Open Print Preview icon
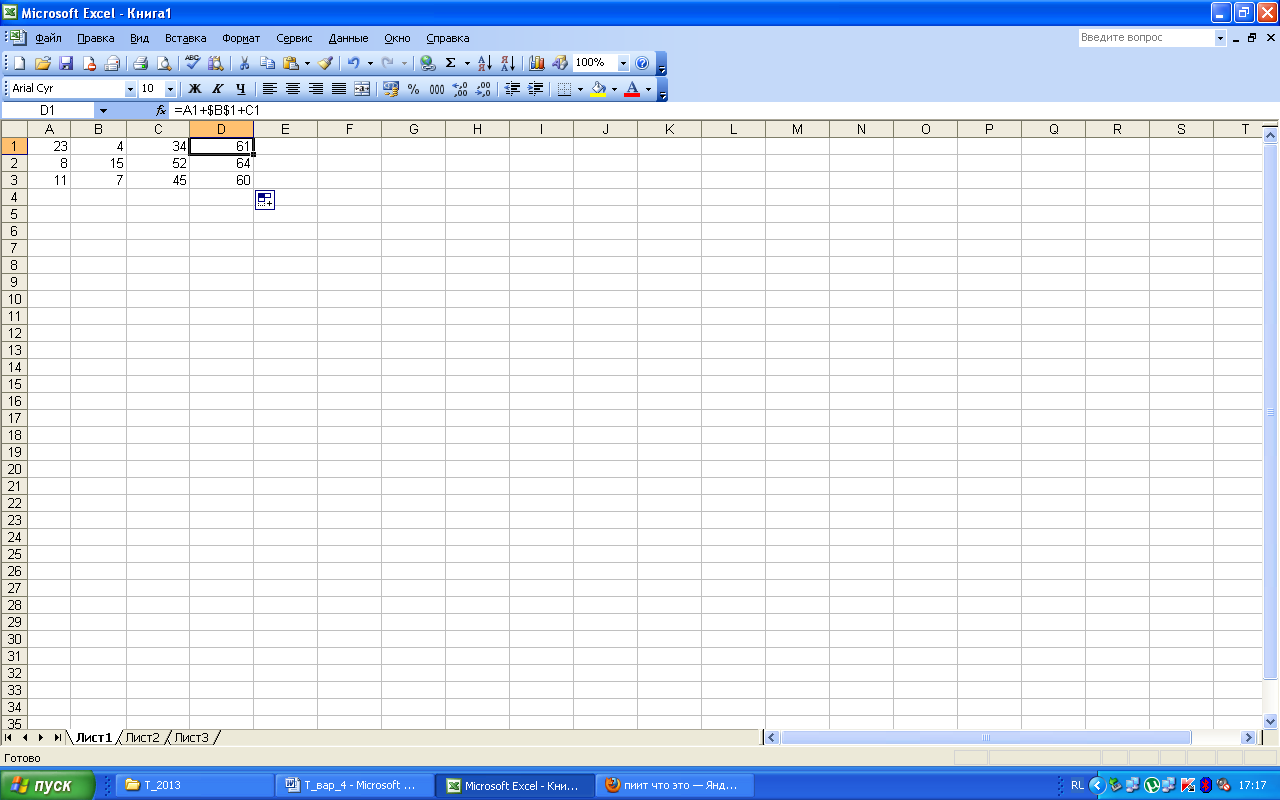 coord(164,63)
